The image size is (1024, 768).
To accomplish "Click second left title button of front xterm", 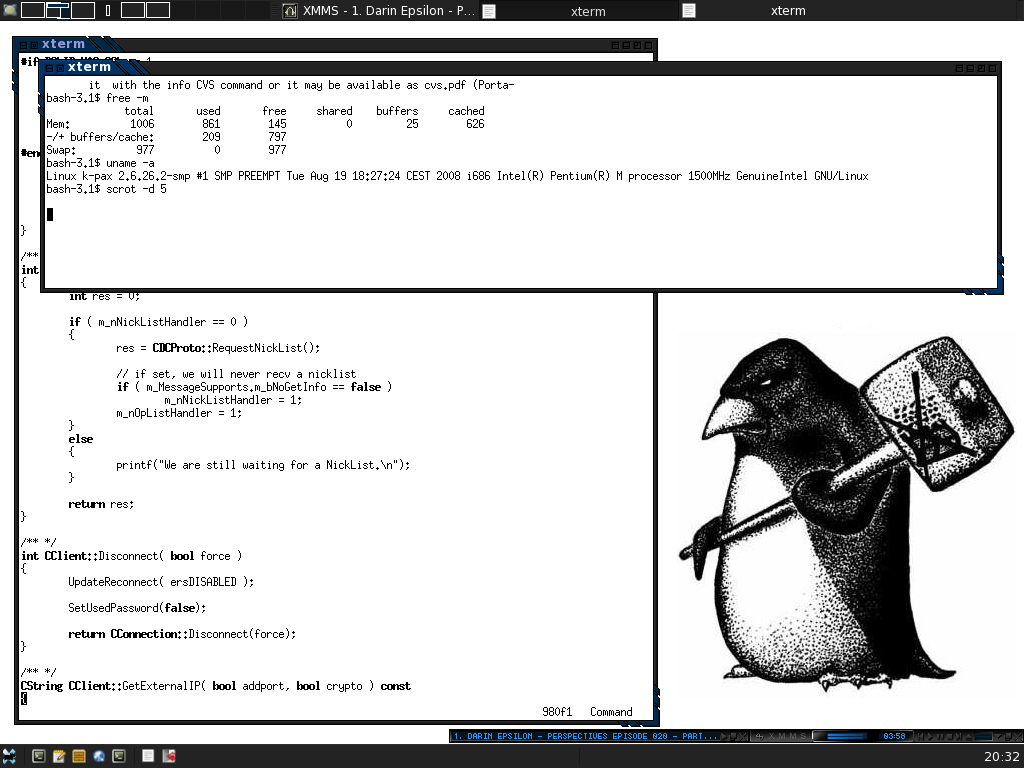I will [x=60, y=68].
